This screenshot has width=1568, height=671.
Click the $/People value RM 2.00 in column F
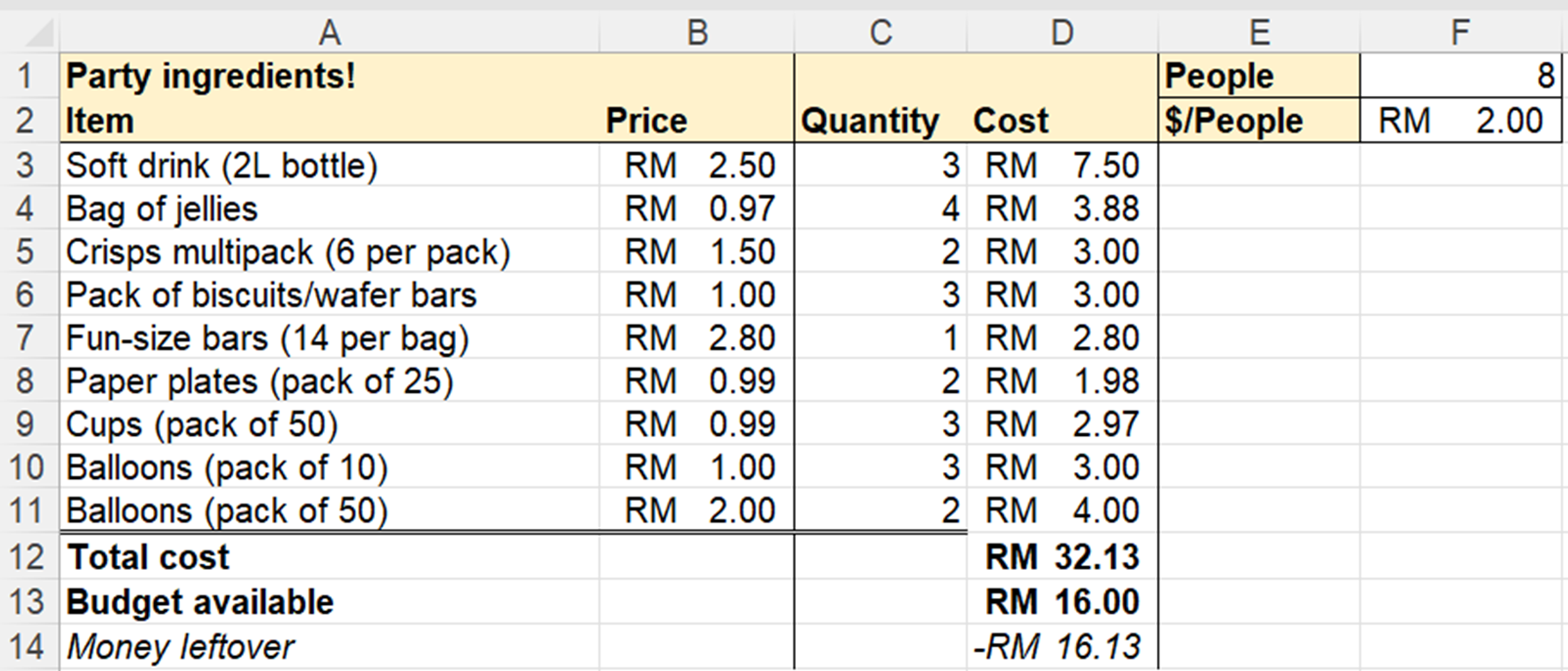[1461, 121]
